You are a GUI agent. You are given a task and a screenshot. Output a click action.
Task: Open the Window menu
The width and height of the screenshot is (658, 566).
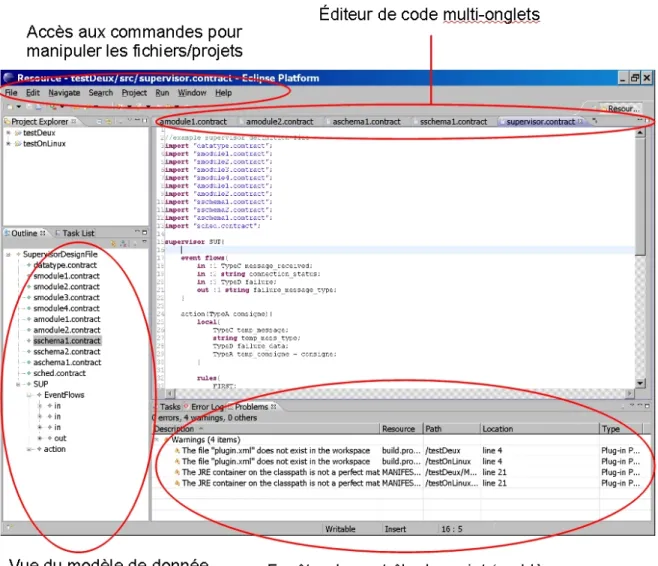(x=192, y=93)
